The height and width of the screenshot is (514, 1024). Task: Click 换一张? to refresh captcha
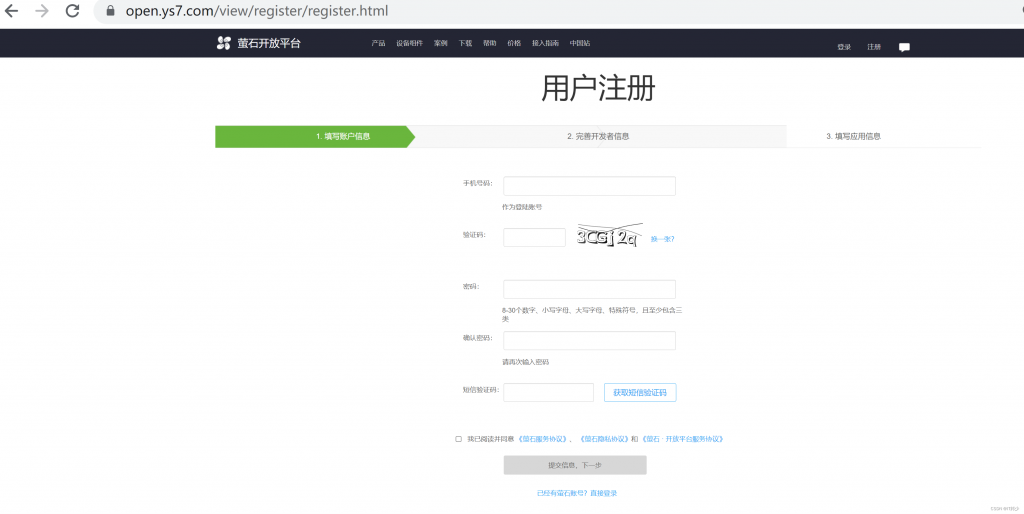(x=663, y=239)
